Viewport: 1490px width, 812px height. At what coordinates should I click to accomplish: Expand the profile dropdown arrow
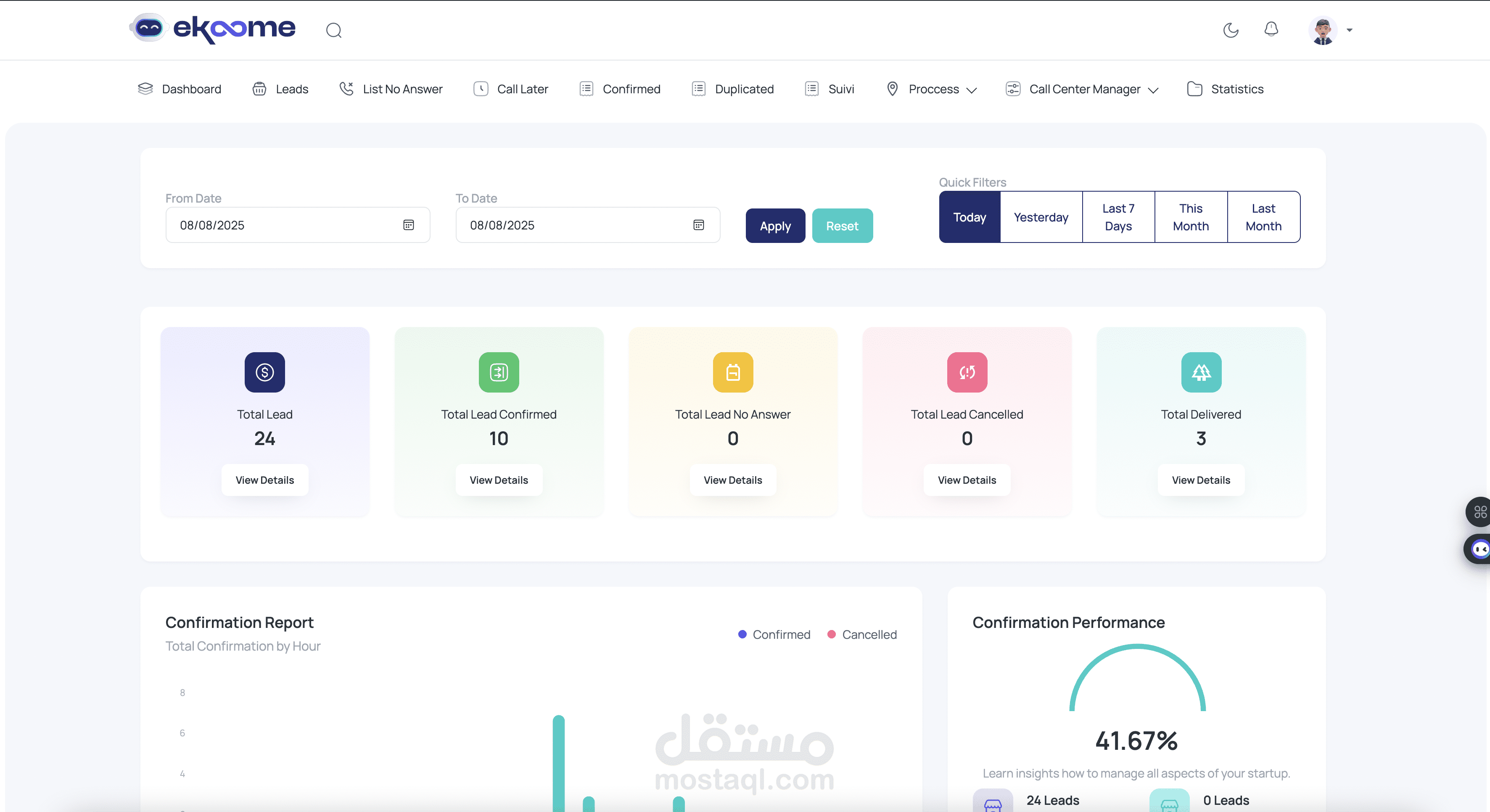pos(1350,30)
